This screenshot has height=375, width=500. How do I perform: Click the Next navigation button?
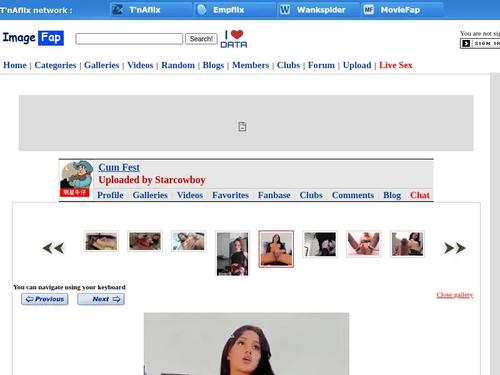[101, 299]
